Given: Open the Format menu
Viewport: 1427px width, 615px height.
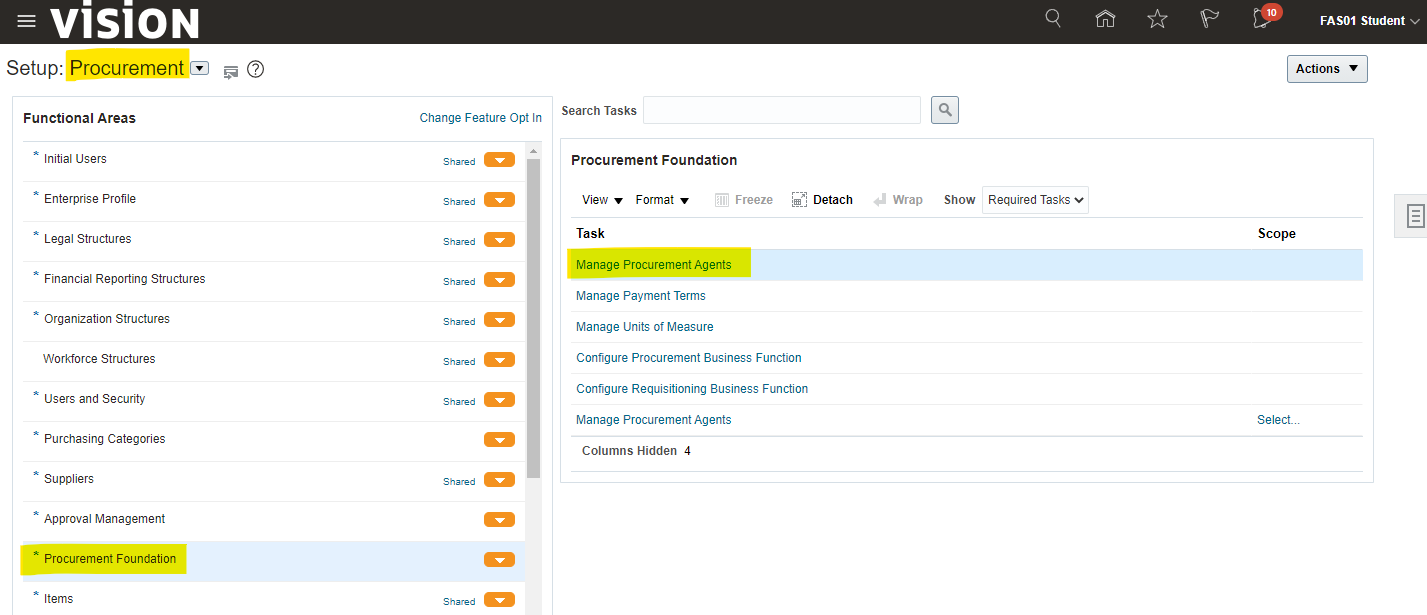Looking at the screenshot, I should [662, 200].
